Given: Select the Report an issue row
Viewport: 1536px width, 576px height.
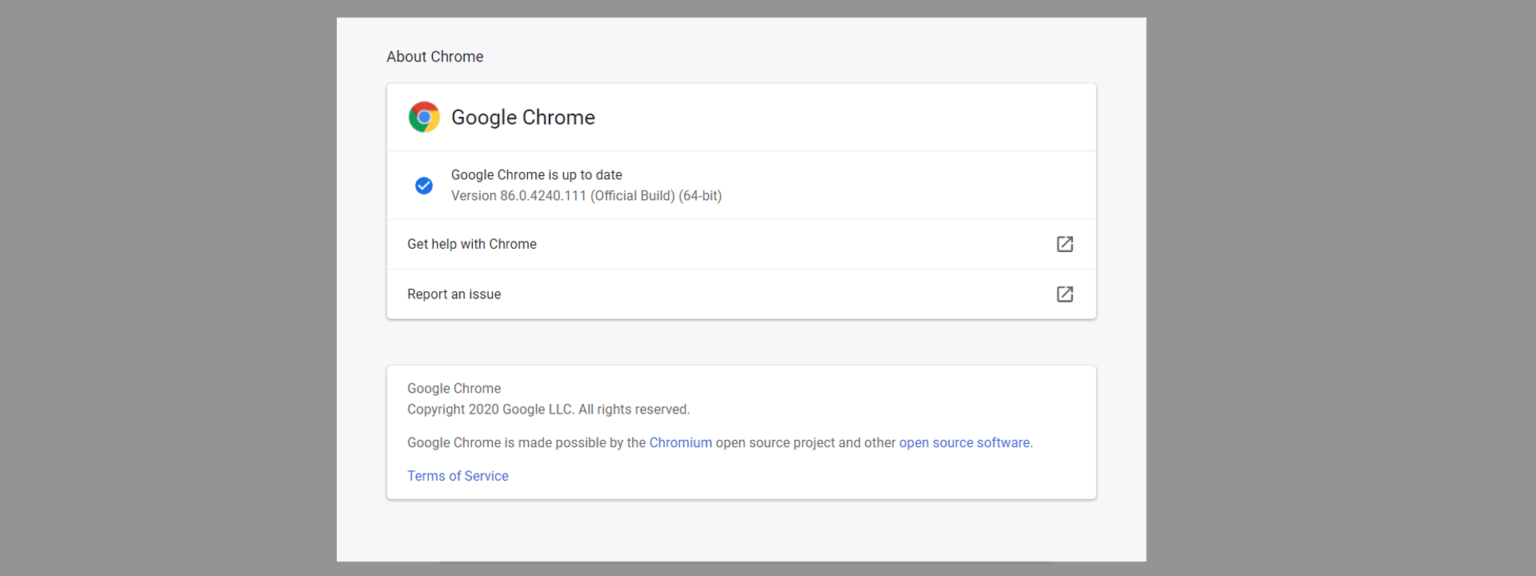Looking at the screenshot, I should click(x=454, y=294).
